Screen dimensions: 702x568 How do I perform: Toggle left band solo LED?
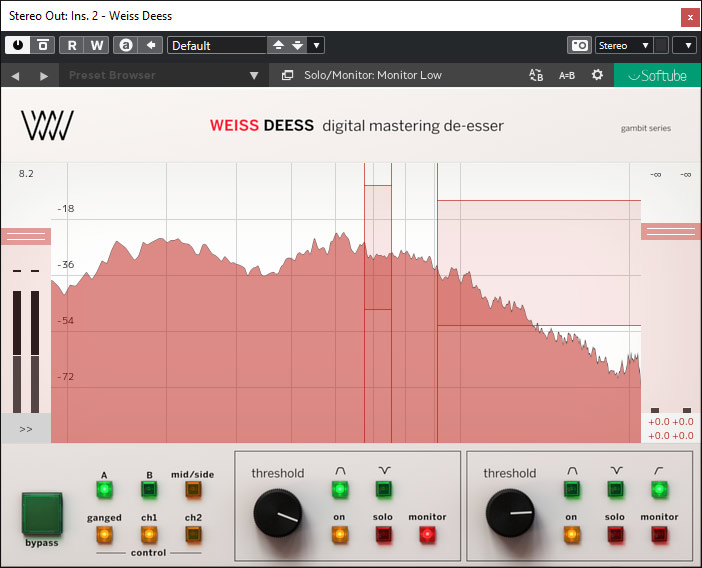click(383, 534)
